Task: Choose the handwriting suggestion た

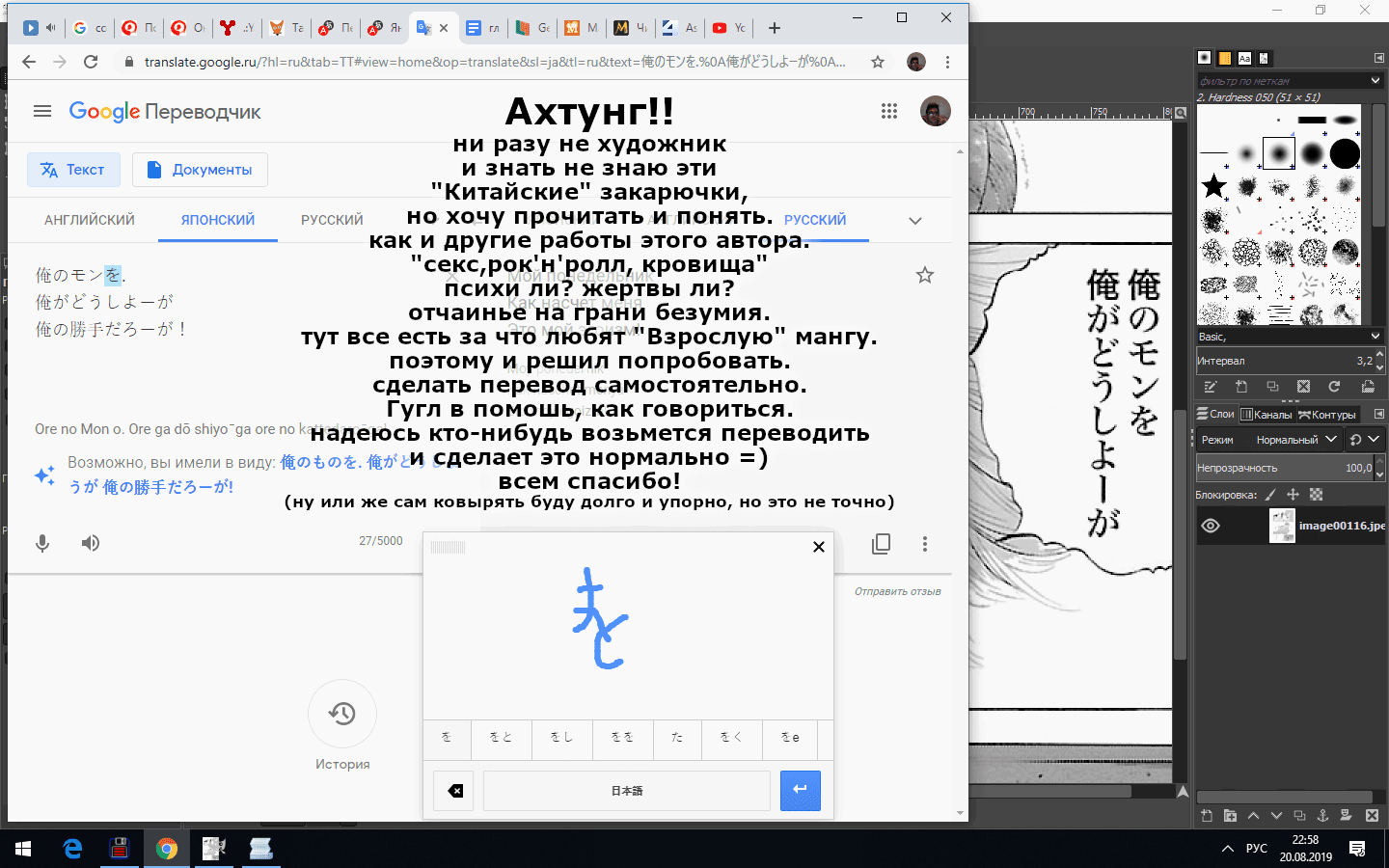Action: [677, 738]
